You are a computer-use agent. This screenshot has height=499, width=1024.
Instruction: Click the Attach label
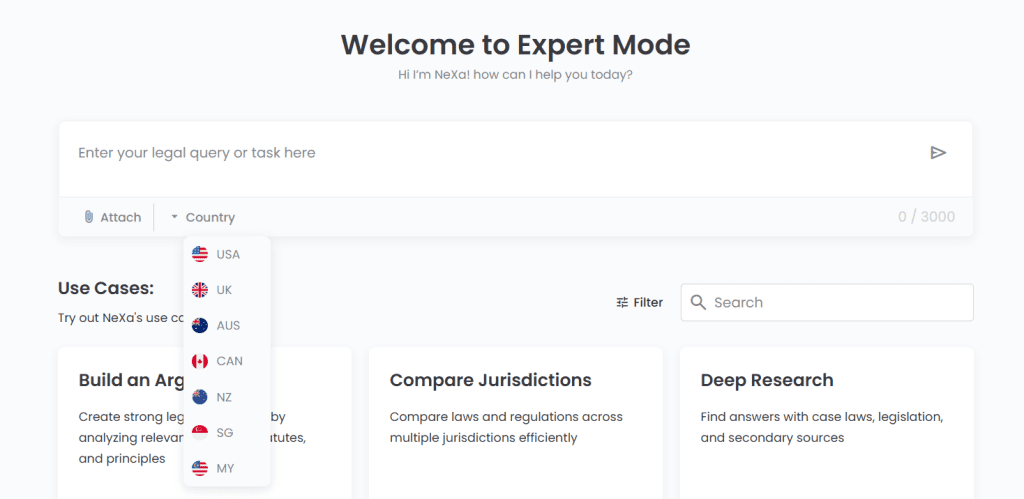click(x=120, y=217)
